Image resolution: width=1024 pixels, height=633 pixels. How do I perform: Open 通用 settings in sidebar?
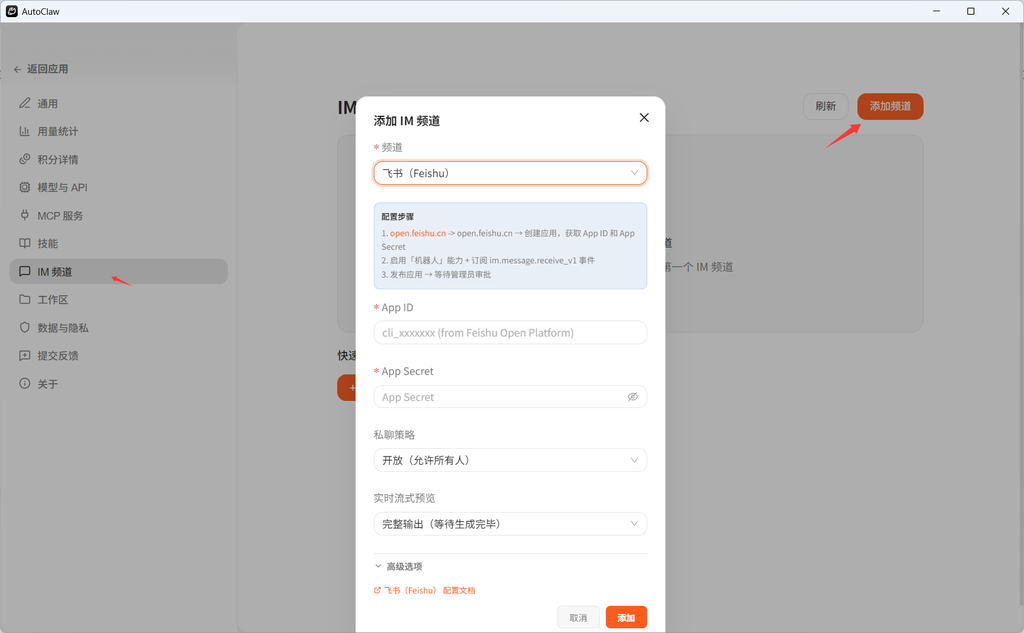118,103
